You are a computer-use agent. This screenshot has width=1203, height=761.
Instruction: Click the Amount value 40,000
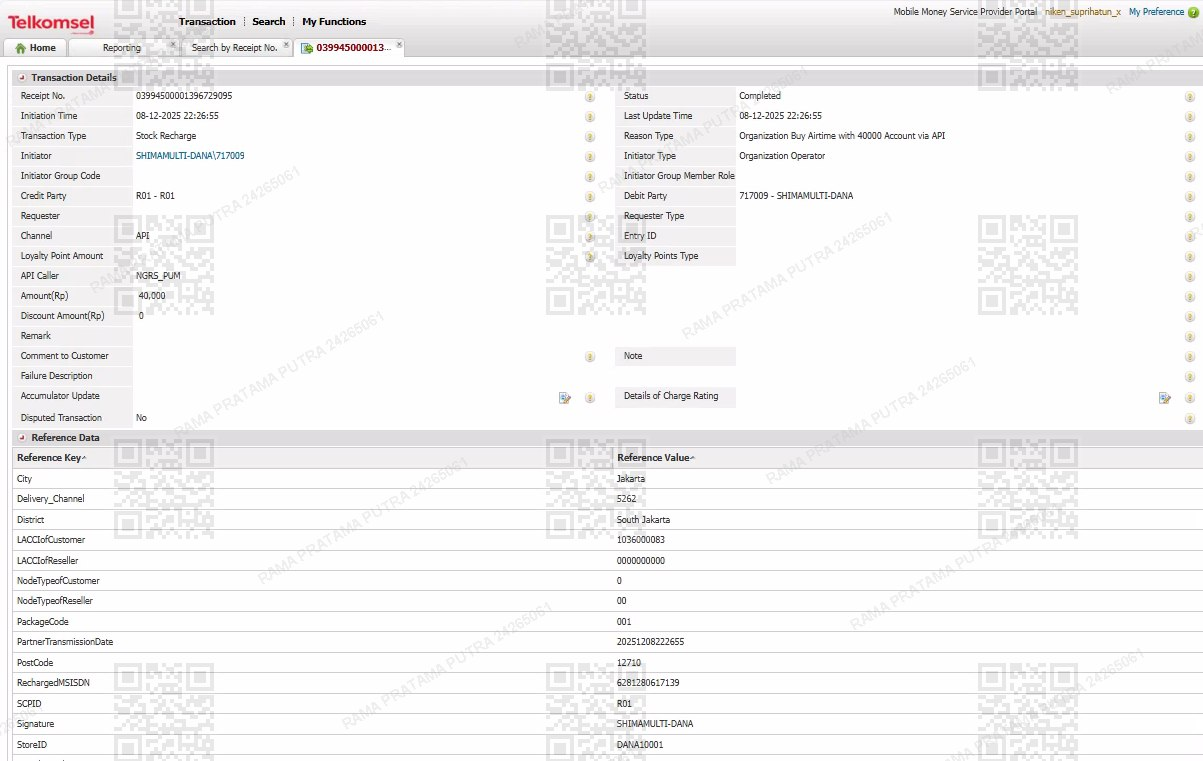[x=152, y=296]
